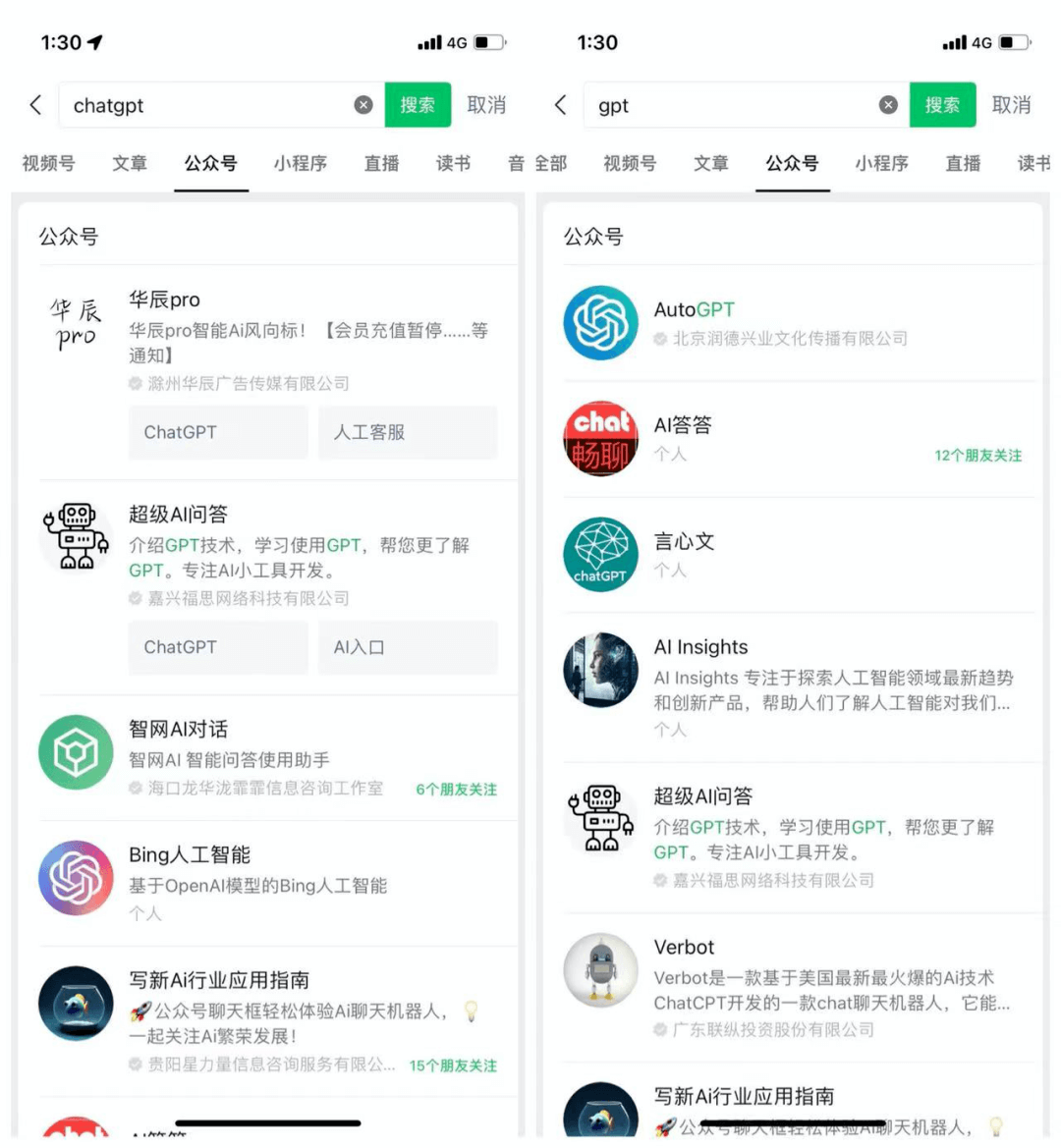Switch to 视频号 tab on gpt screen
The image size is (1061, 1148).
(630, 163)
